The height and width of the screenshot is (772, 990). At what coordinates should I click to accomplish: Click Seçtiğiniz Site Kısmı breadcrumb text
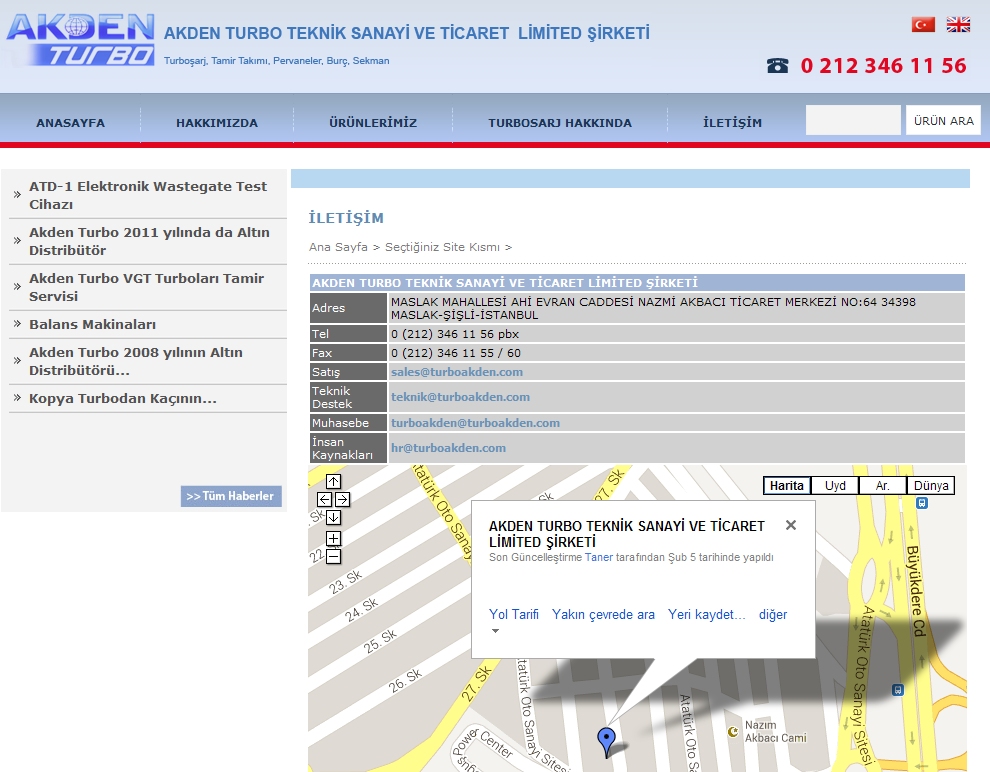pos(442,247)
